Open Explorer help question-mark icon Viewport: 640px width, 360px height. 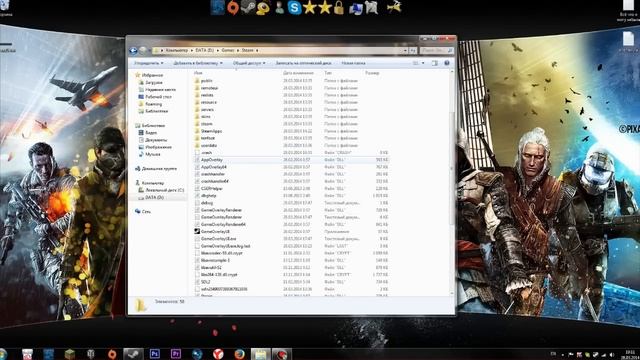pos(447,63)
